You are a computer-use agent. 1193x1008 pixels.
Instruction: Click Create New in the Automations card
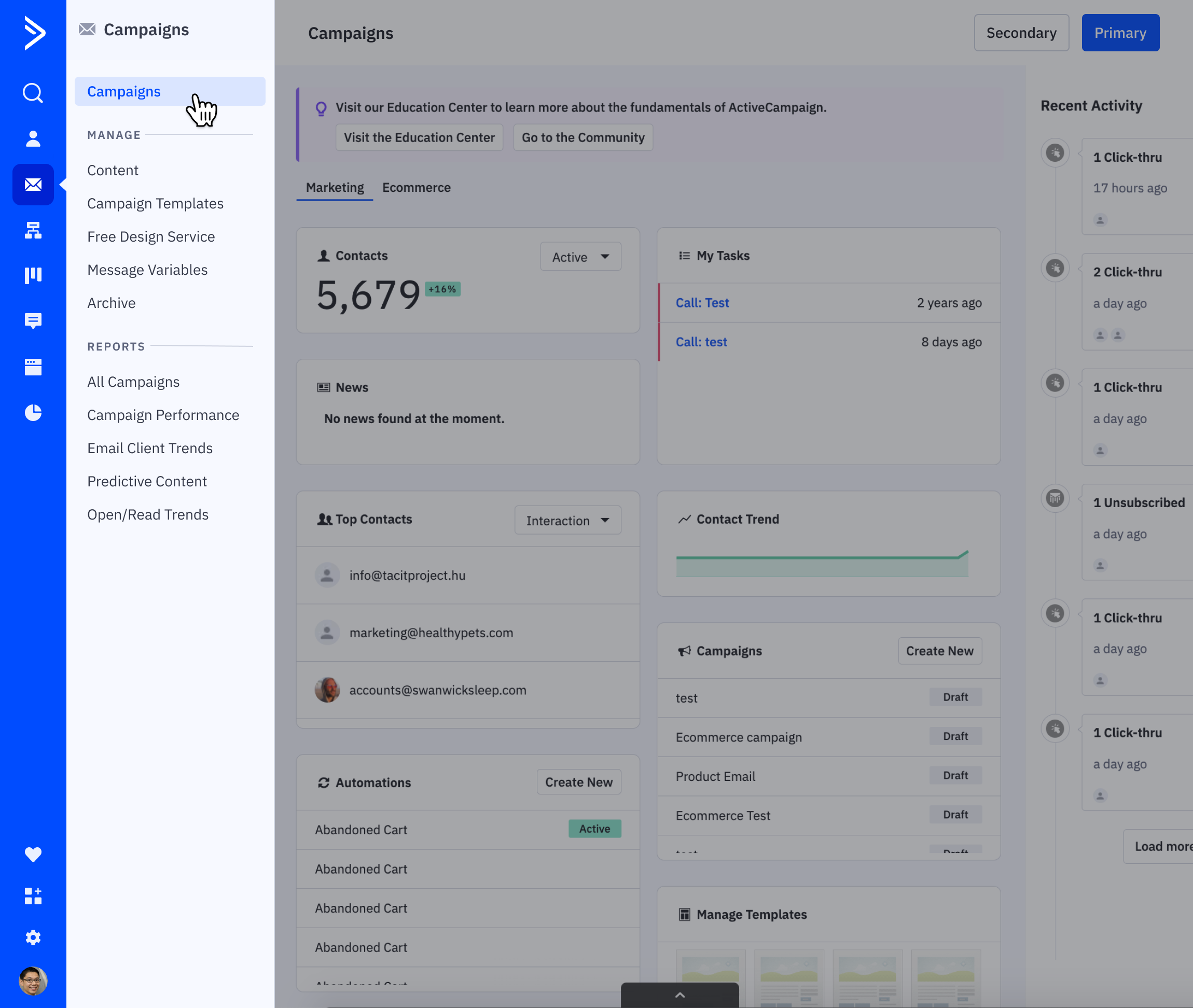tap(578, 782)
